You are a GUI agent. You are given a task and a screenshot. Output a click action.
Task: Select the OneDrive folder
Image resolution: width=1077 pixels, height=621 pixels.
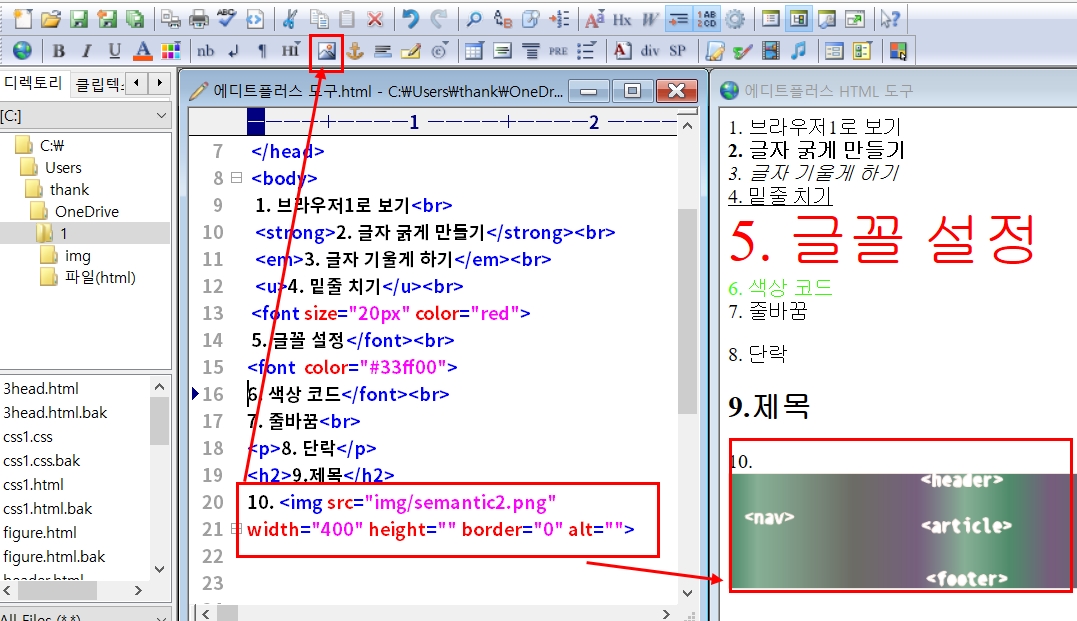87,212
